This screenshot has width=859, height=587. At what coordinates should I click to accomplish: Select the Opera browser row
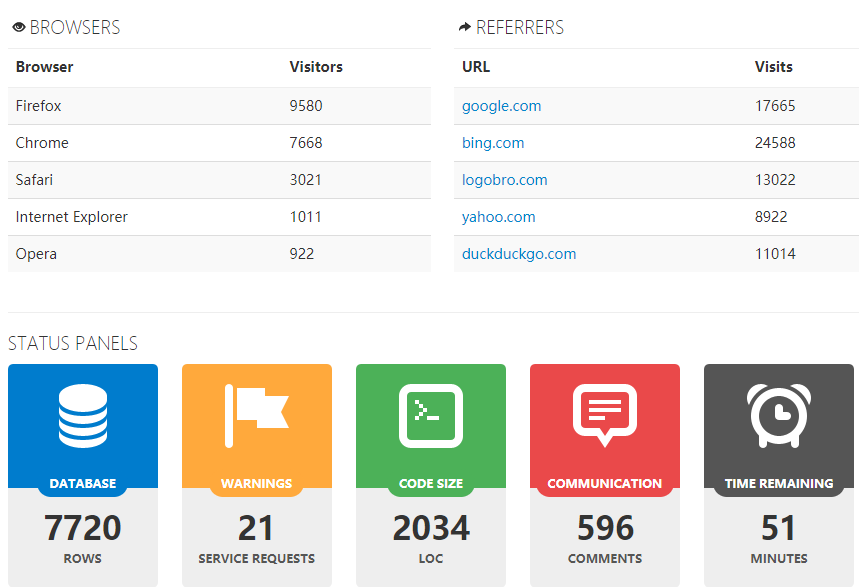pyautogui.click(x=219, y=254)
